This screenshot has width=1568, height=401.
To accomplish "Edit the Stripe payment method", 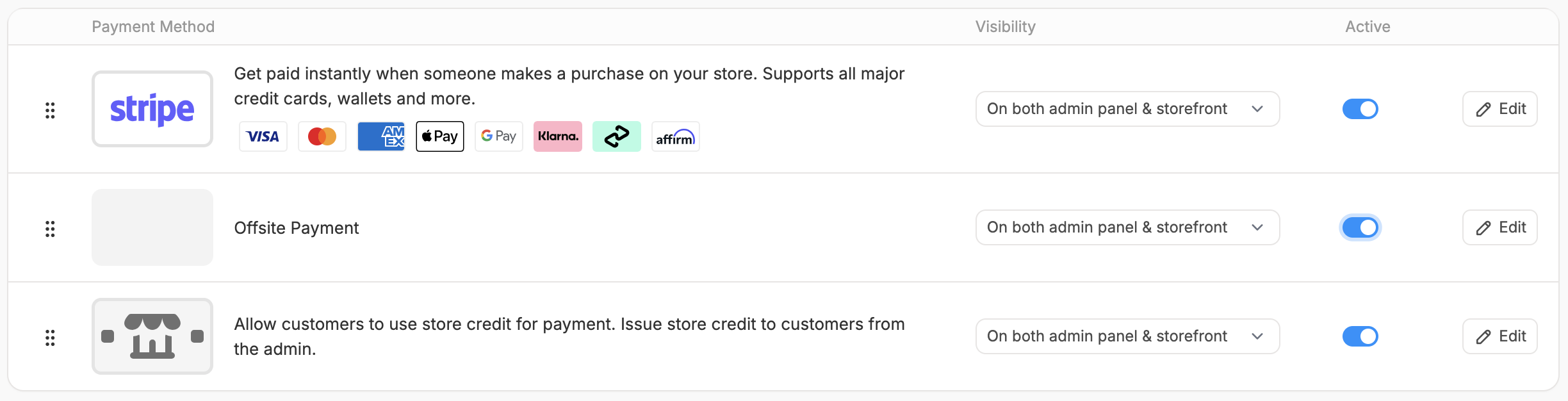I will pyautogui.click(x=1500, y=109).
